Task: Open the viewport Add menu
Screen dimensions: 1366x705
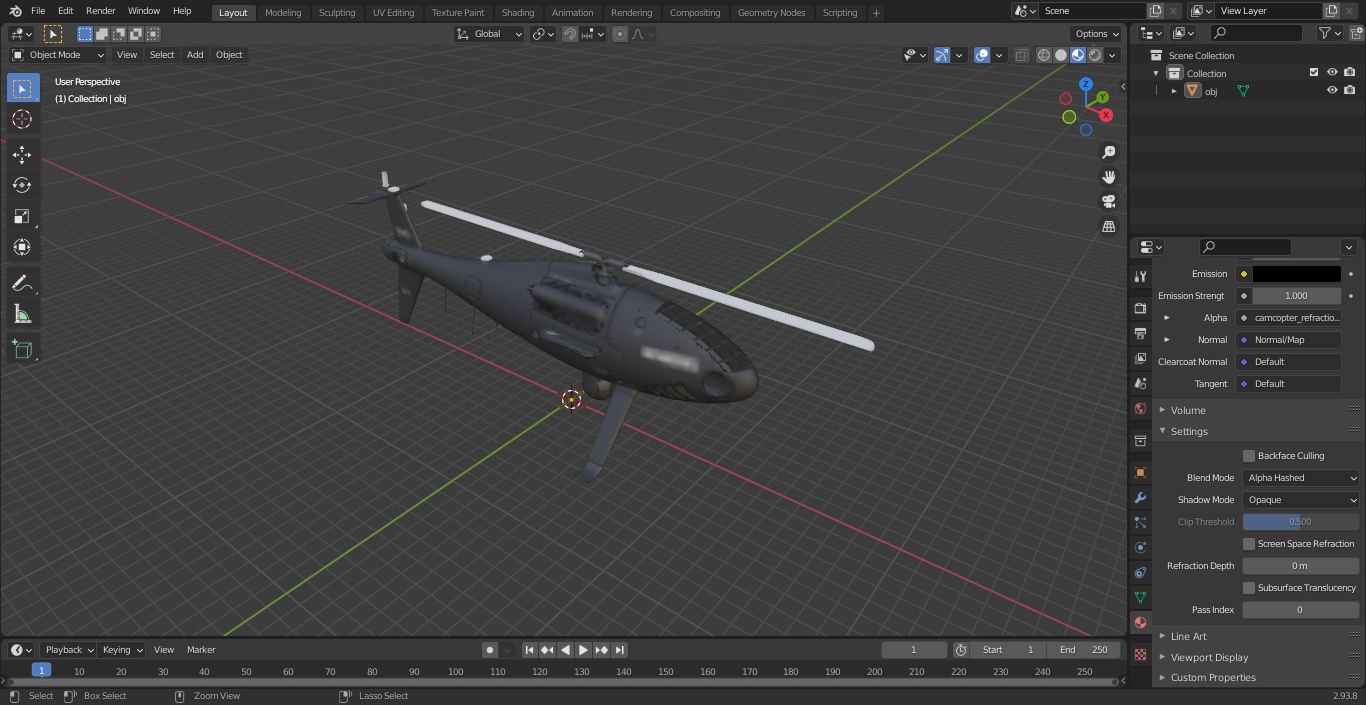Action: click(195, 55)
